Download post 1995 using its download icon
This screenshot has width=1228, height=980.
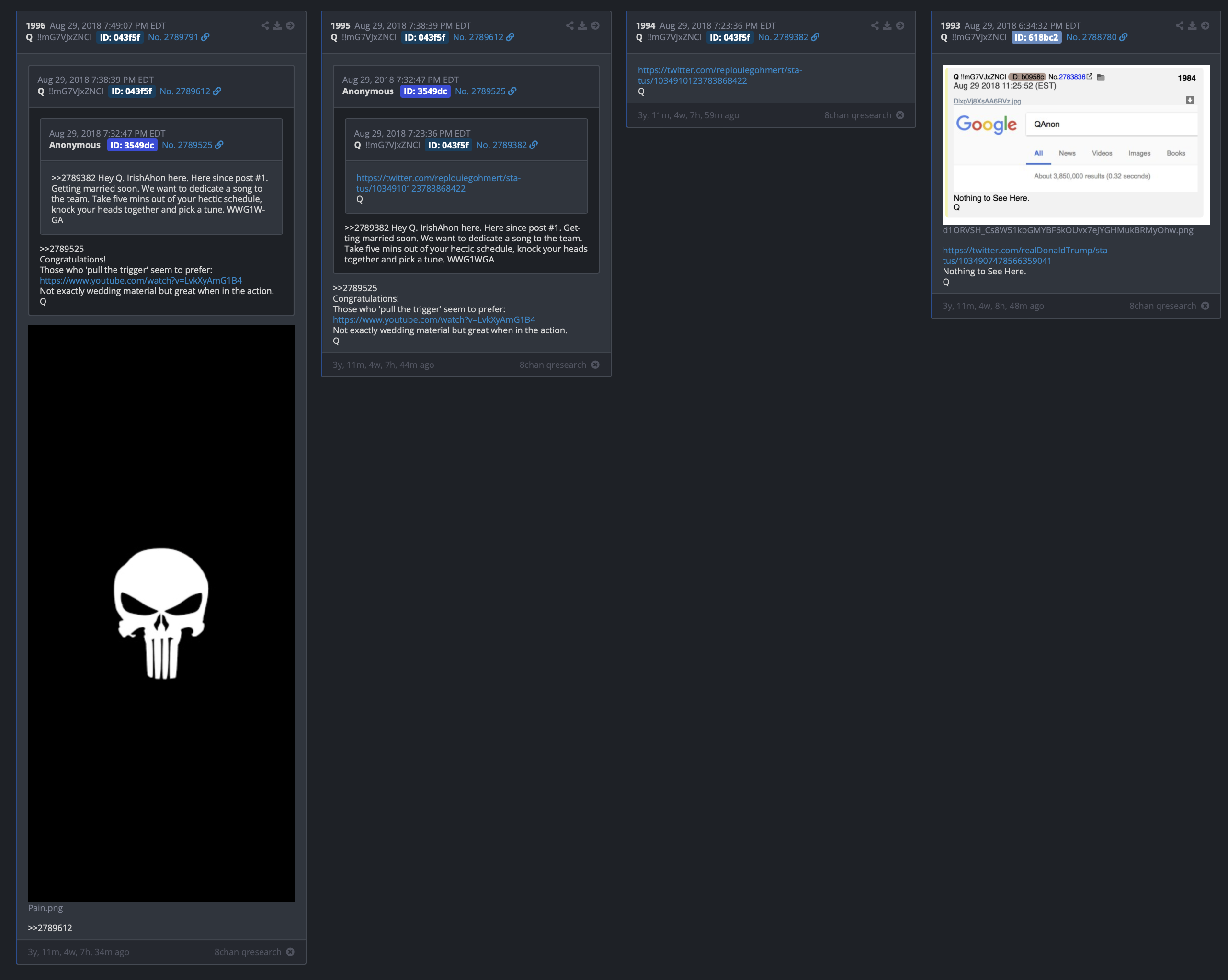coord(582,26)
